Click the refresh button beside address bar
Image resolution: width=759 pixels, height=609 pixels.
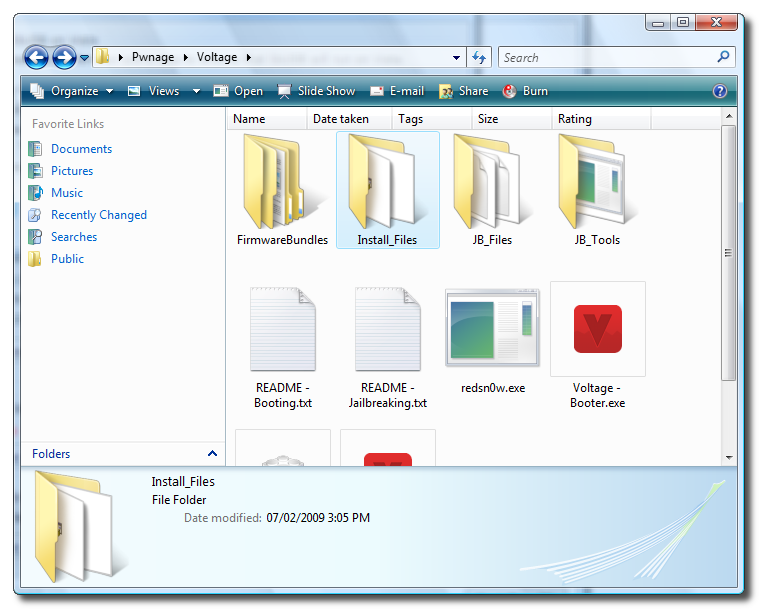(480, 58)
